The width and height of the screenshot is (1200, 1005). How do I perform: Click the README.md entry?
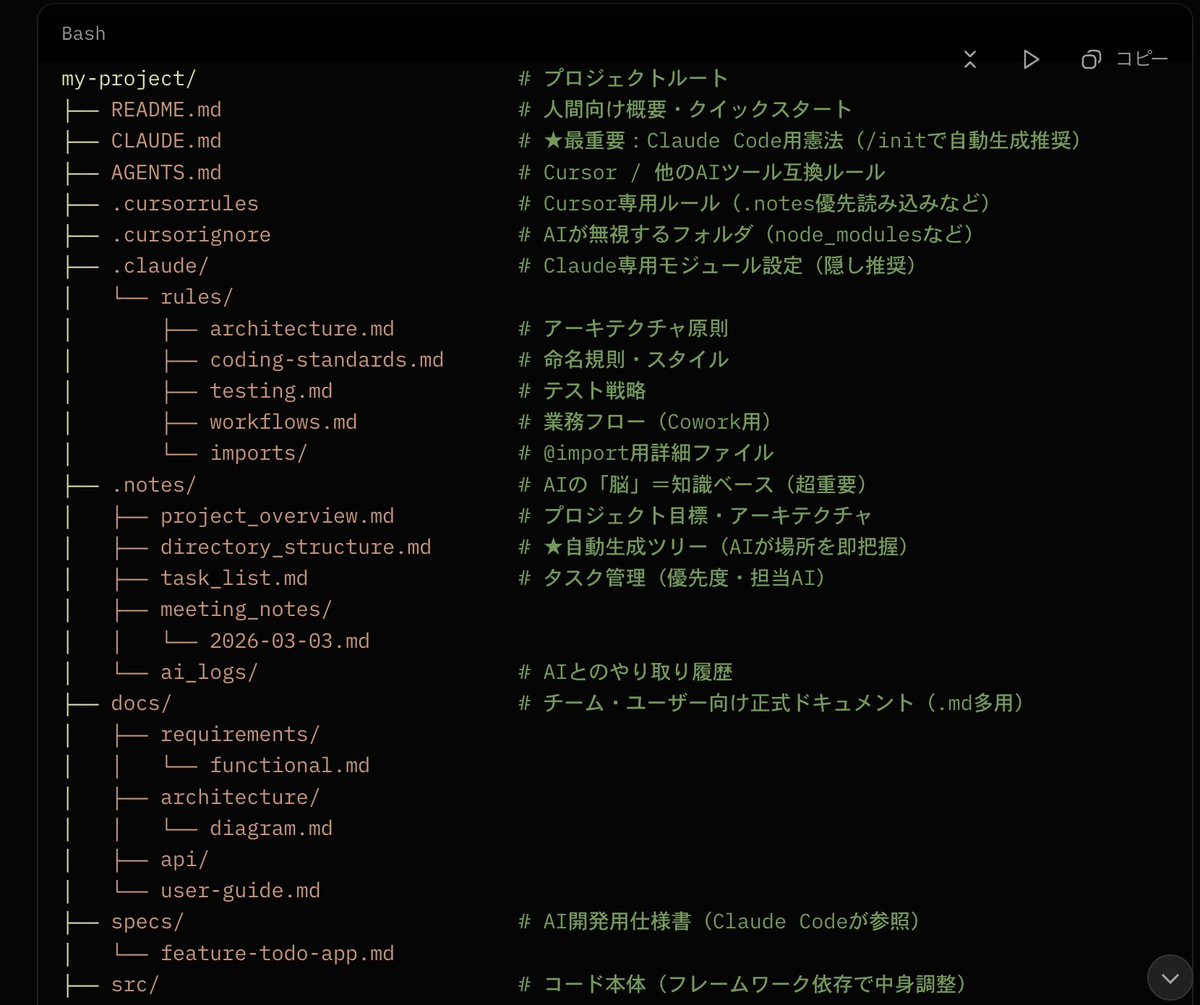[x=166, y=110]
